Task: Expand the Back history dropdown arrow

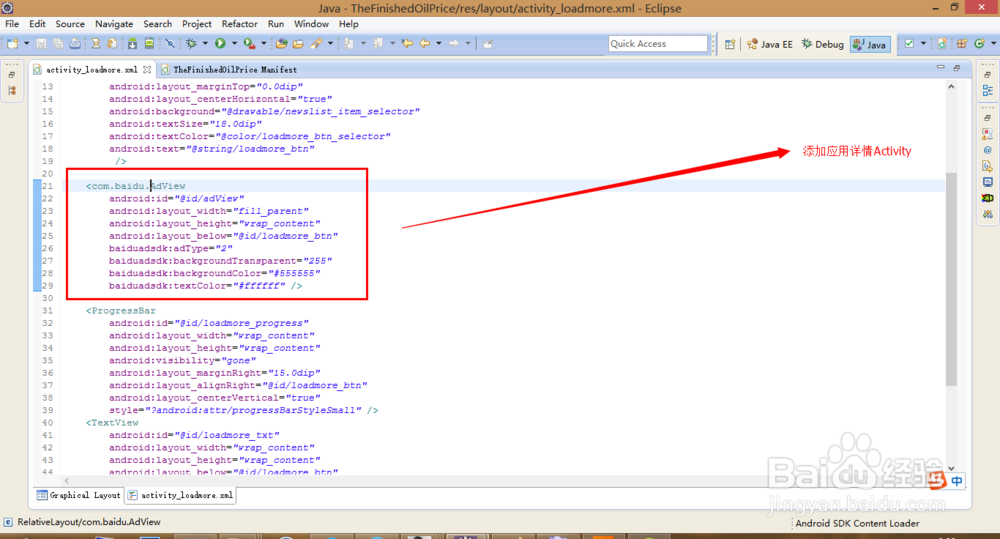Action: 439,43
